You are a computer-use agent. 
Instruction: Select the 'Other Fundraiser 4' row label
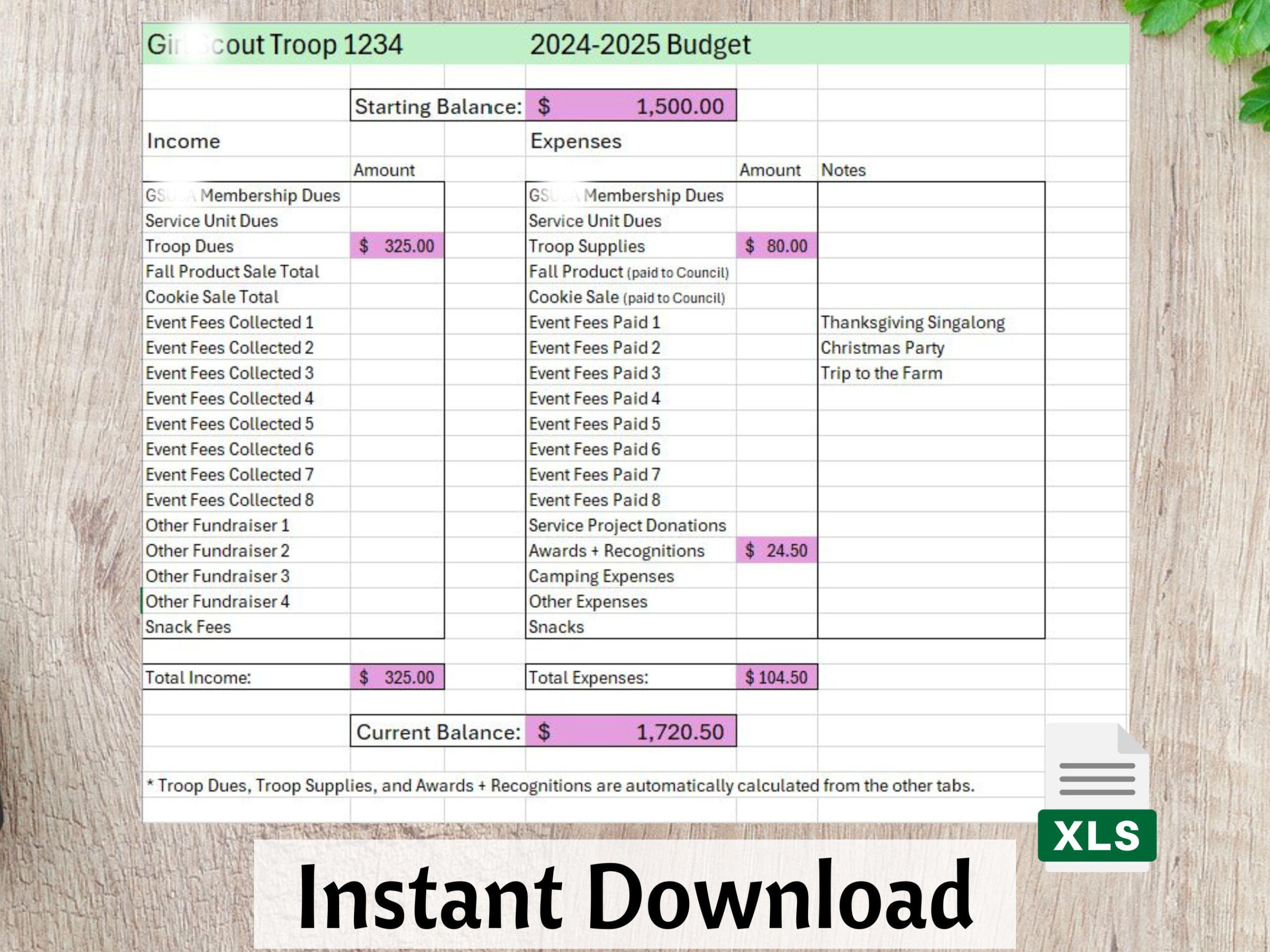(217, 601)
